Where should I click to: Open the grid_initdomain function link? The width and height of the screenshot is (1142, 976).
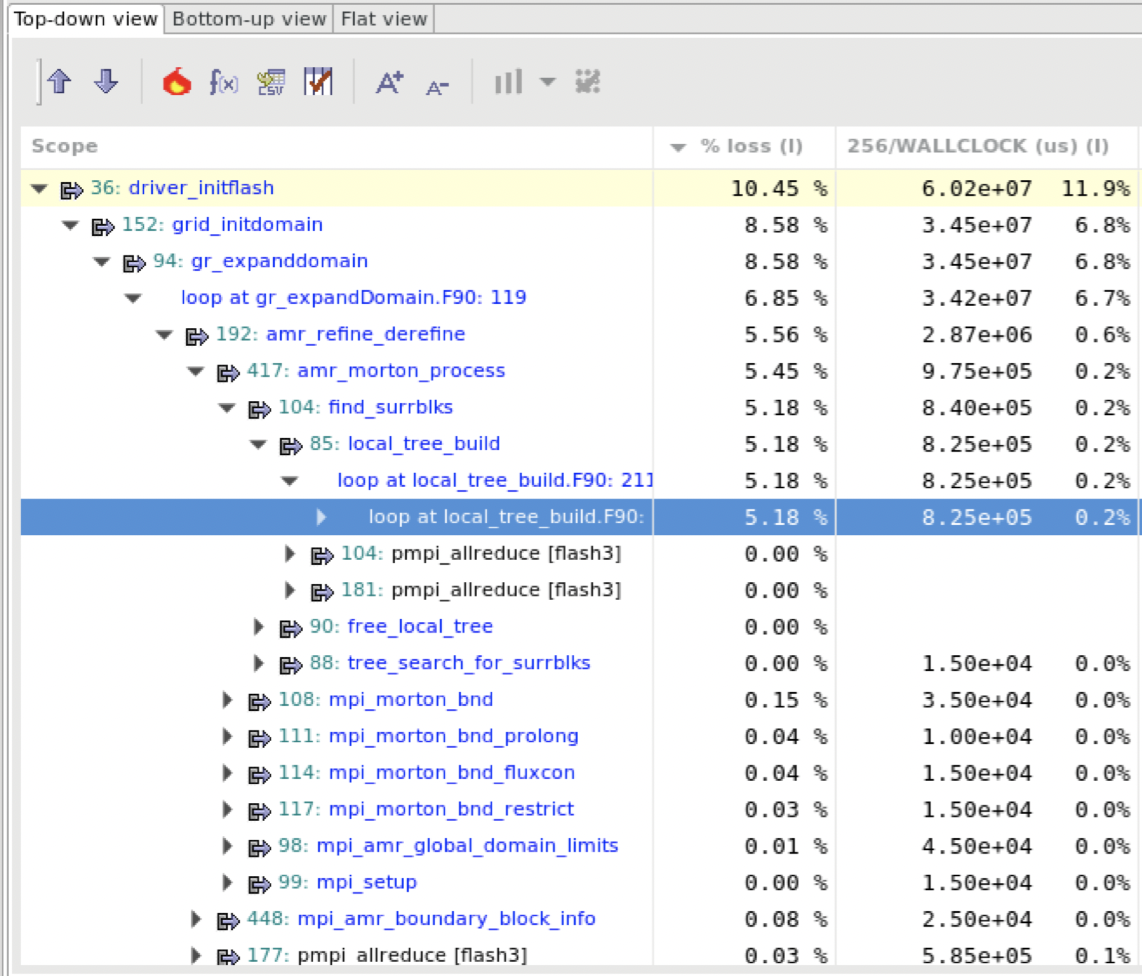247,224
